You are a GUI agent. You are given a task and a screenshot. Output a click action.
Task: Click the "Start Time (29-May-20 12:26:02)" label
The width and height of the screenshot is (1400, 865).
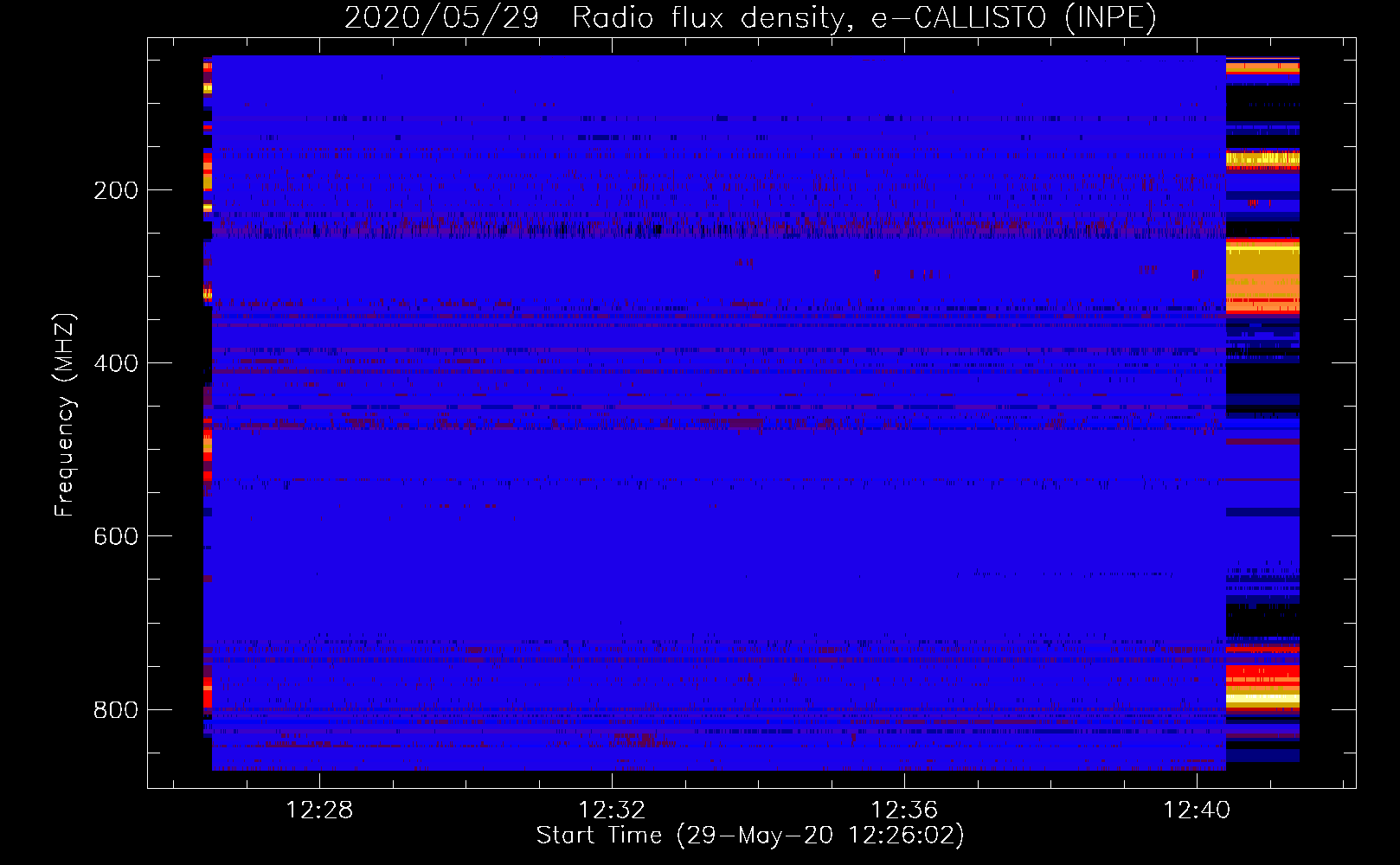coord(750,835)
